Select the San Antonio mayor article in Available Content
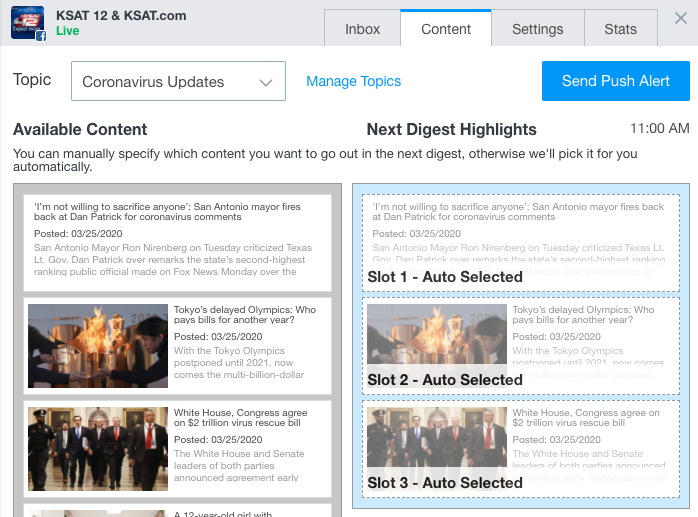Screen dimensions: 698x517 pyautogui.click(x=178, y=243)
